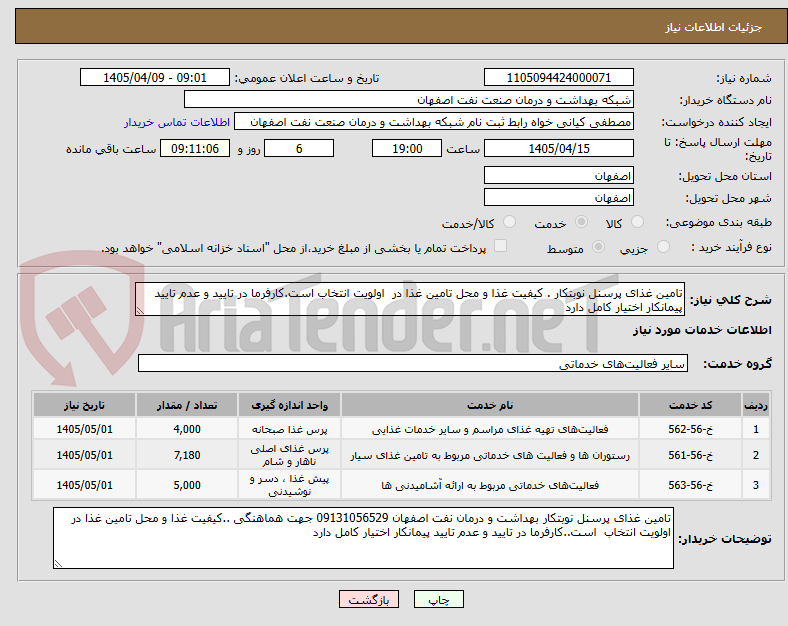The image size is (788, 626).
Task: Click the deadline time field 19:00
Action: (x=407, y=148)
